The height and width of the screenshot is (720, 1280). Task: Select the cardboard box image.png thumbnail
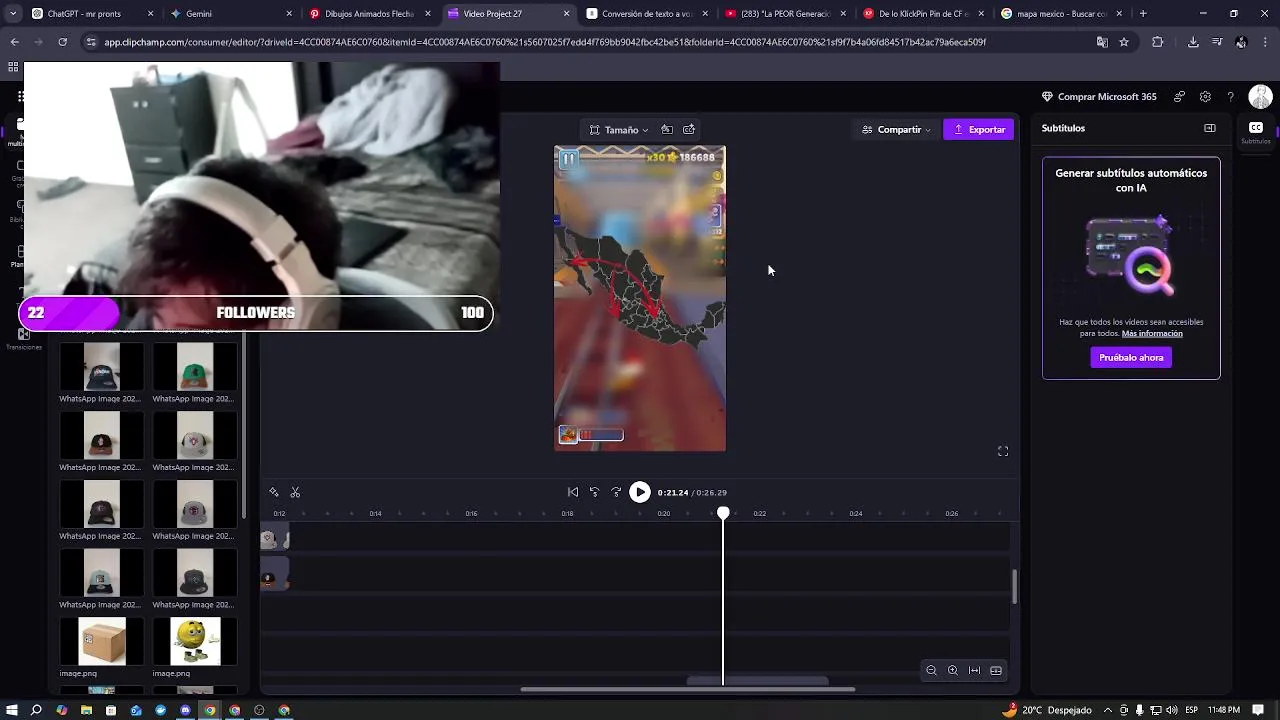[101, 641]
